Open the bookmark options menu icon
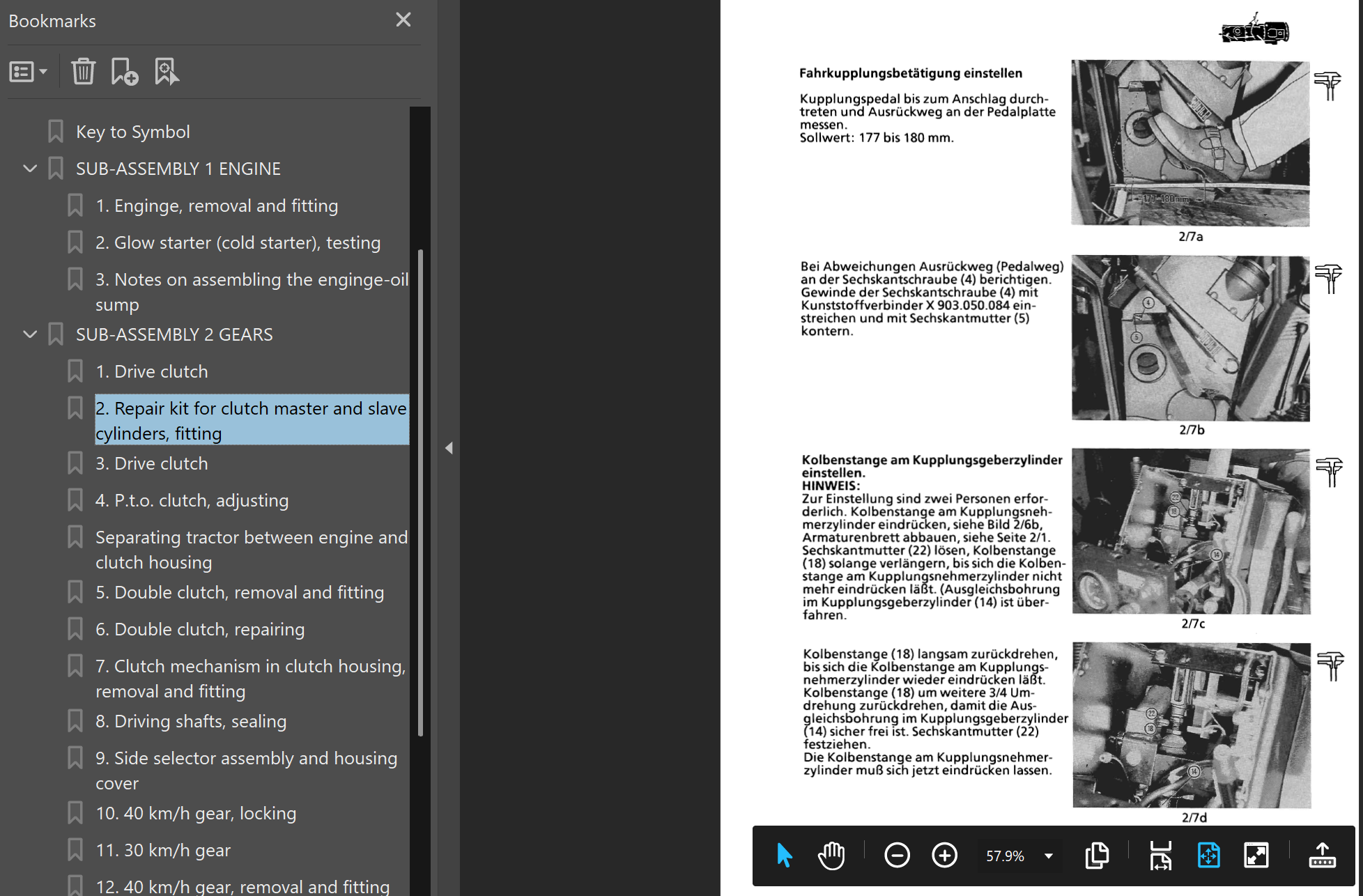 coord(28,72)
